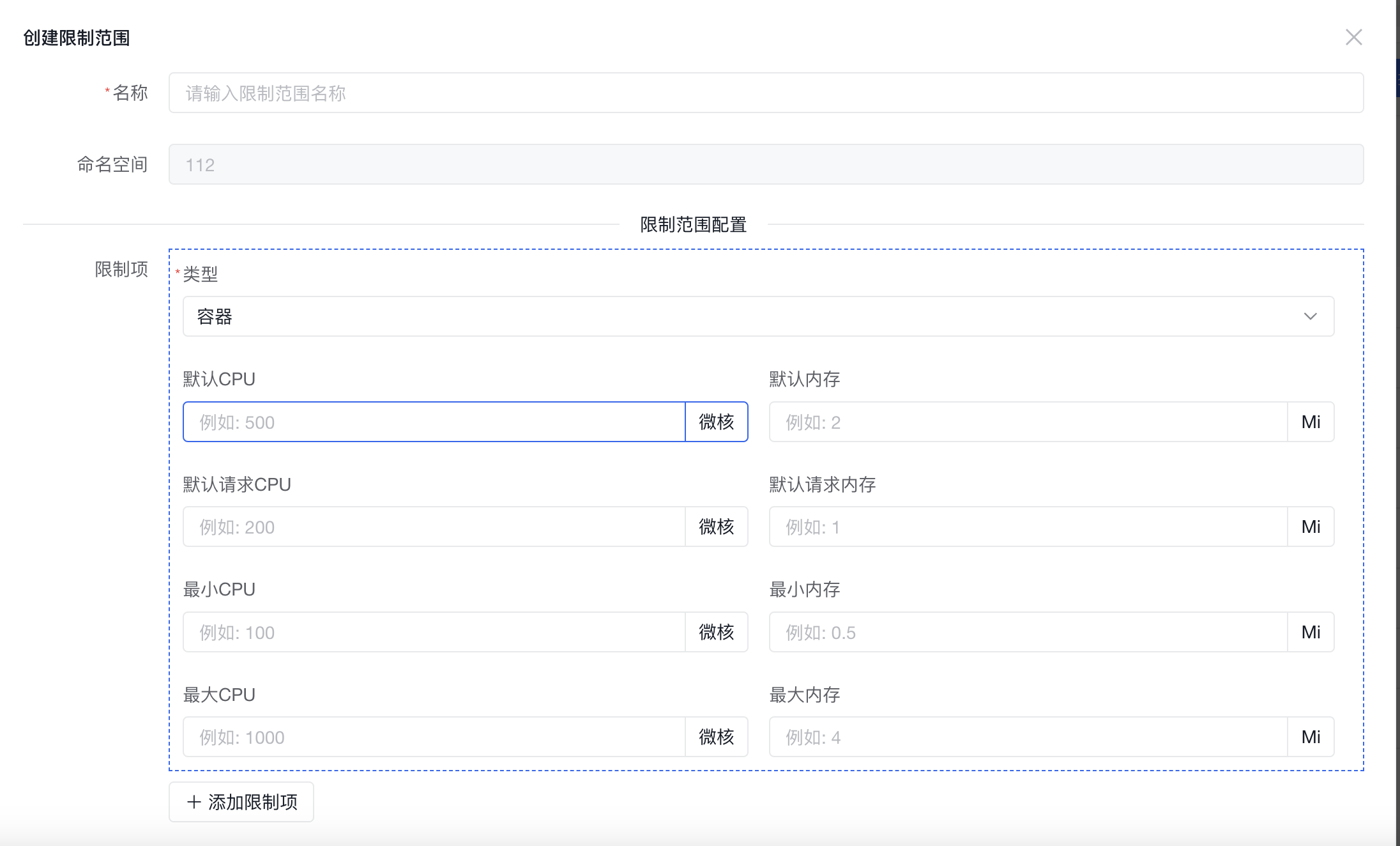The height and width of the screenshot is (846, 1400).
Task: Click the maximum CPU input field
Action: coord(434,737)
